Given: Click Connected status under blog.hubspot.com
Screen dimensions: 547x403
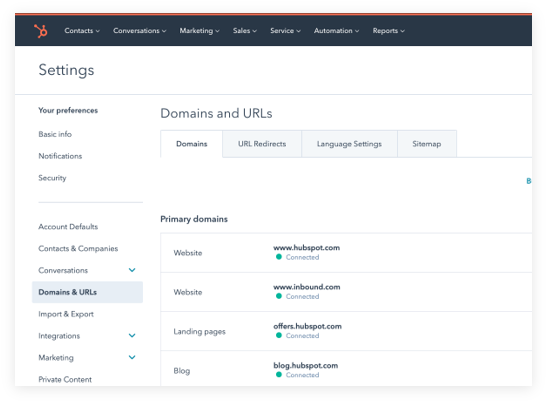Looking at the screenshot, I should pos(302,375).
